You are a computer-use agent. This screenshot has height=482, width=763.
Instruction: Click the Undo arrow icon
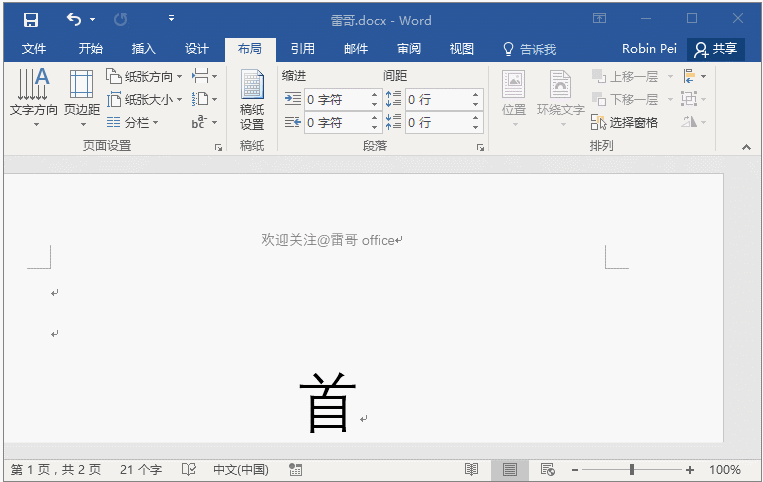(x=74, y=20)
